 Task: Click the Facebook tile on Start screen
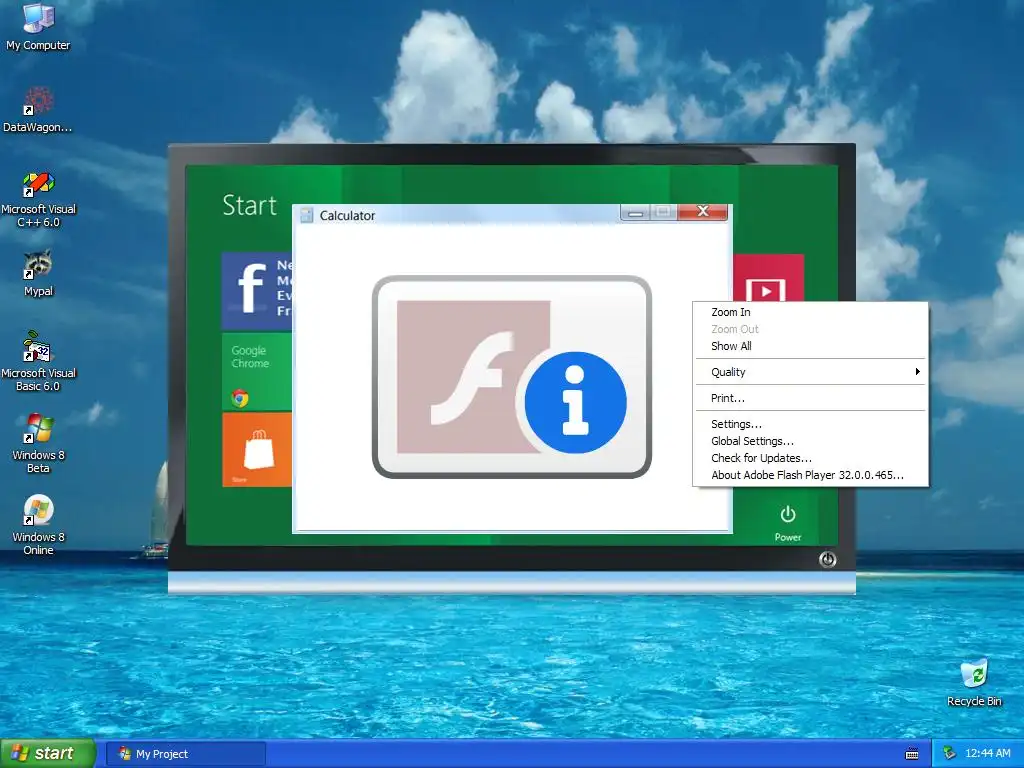[x=257, y=290]
